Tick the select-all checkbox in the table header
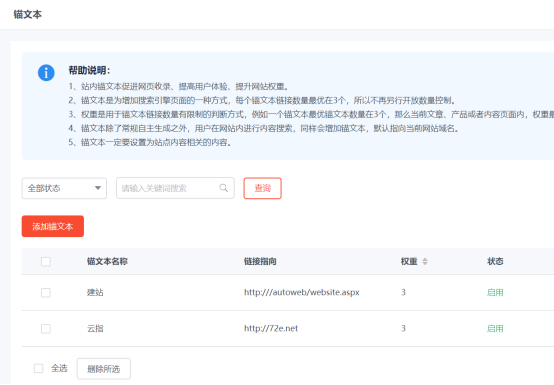The width and height of the screenshot is (554, 385). 46,261
